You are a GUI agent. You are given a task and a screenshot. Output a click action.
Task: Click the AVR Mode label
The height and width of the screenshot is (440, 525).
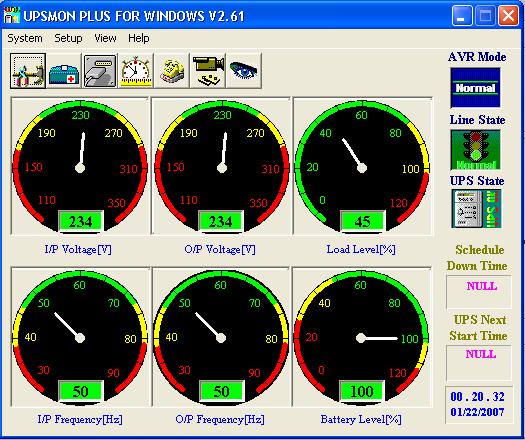click(477, 57)
